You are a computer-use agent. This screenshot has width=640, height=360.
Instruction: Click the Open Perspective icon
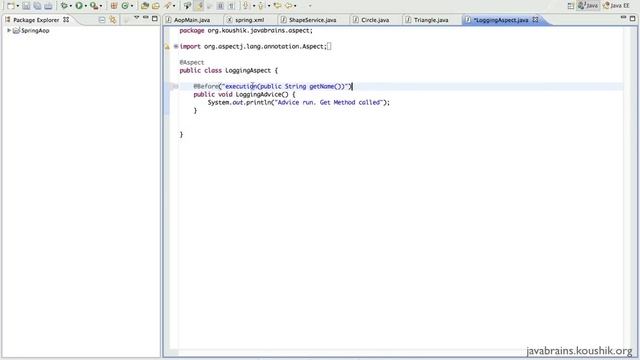571,6
